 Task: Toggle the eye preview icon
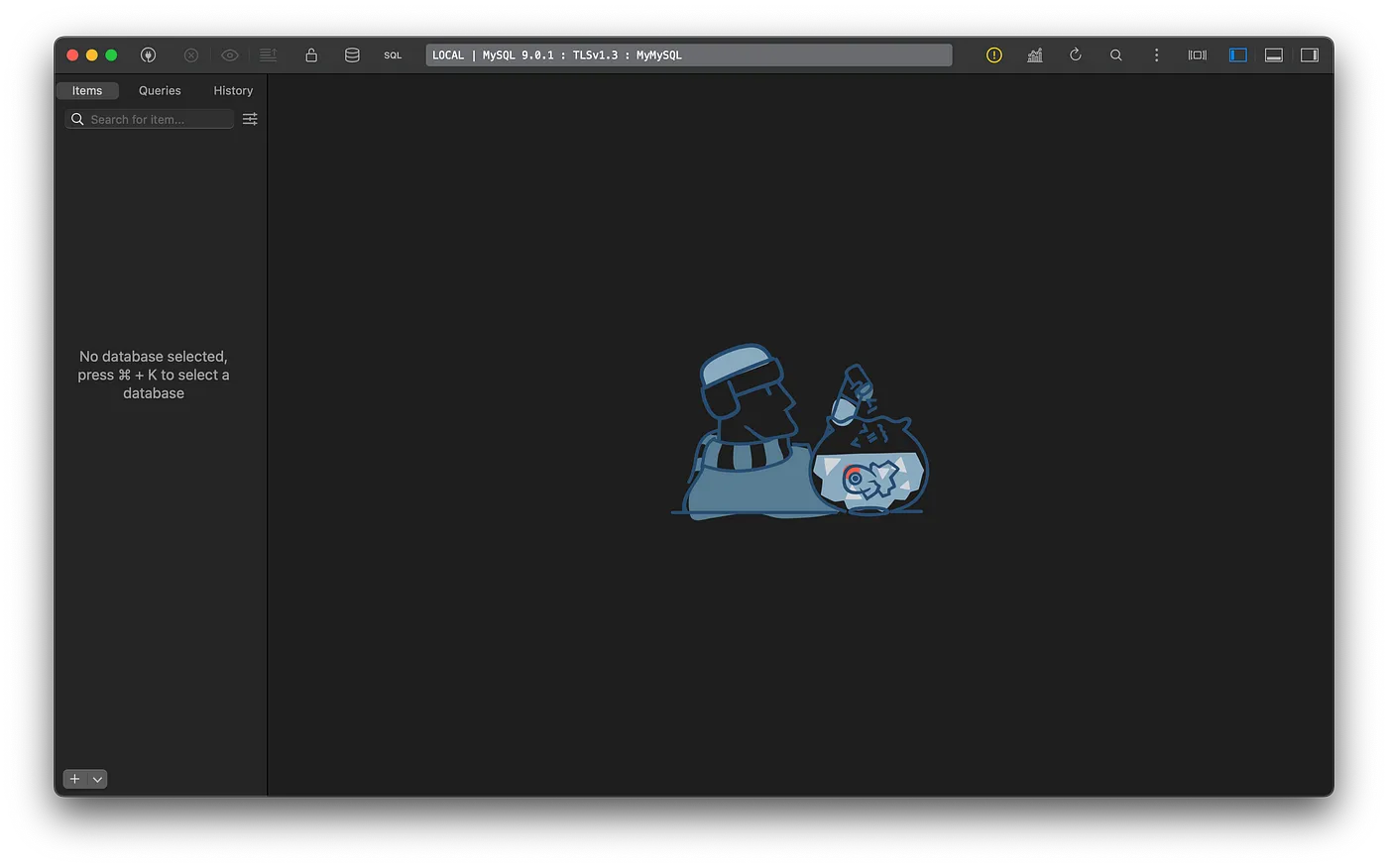pyautogui.click(x=230, y=55)
